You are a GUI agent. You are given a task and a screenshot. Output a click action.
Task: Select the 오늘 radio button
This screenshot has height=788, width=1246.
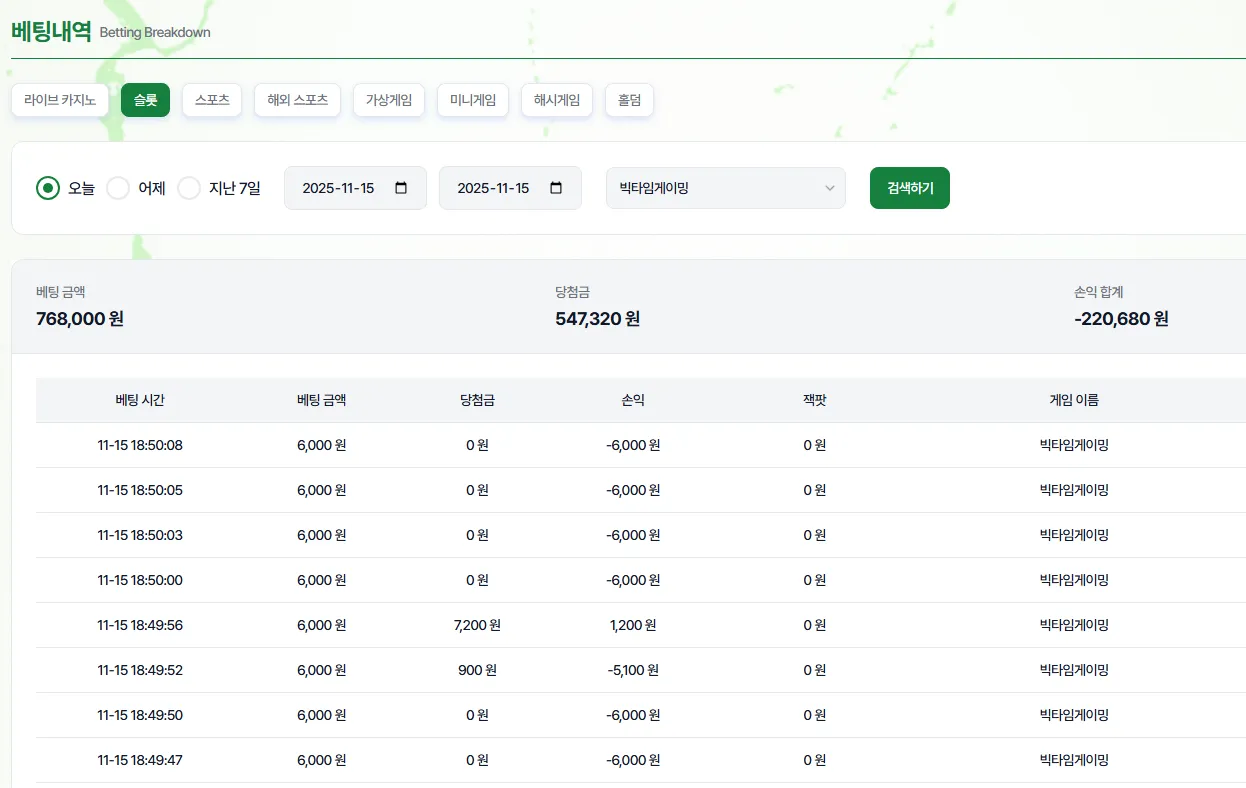[x=48, y=188]
